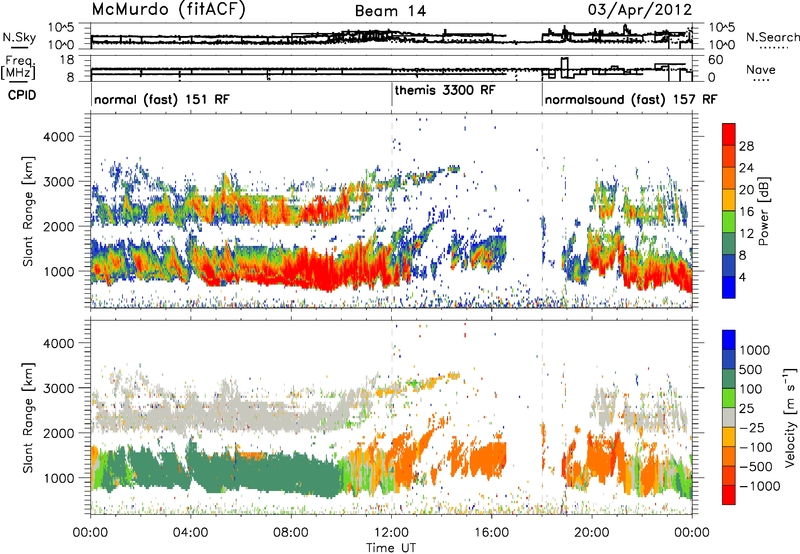Click the "-1000" velocity colorbar value
The height and width of the screenshot is (554, 800).
759,486
